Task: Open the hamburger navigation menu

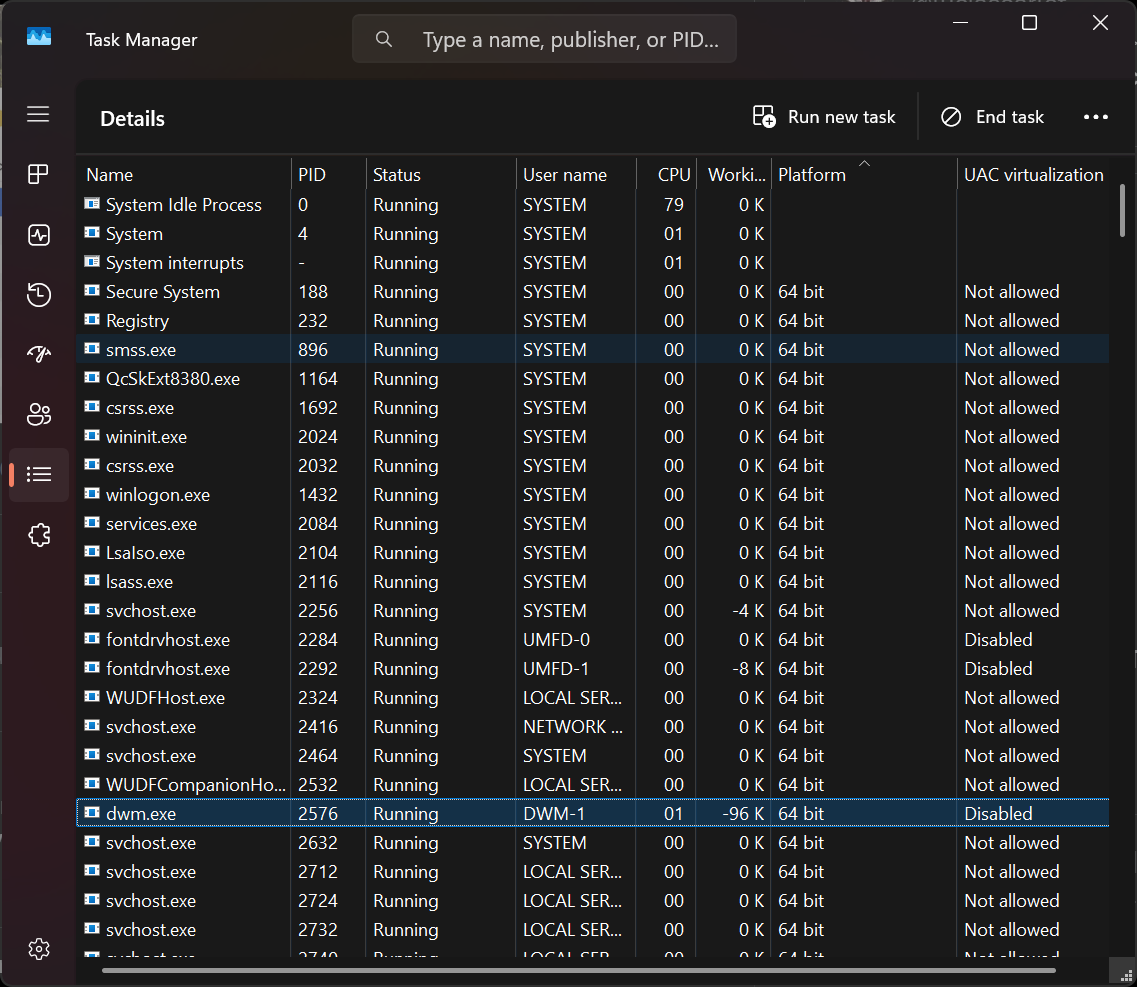Action: pyautogui.click(x=38, y=114)
